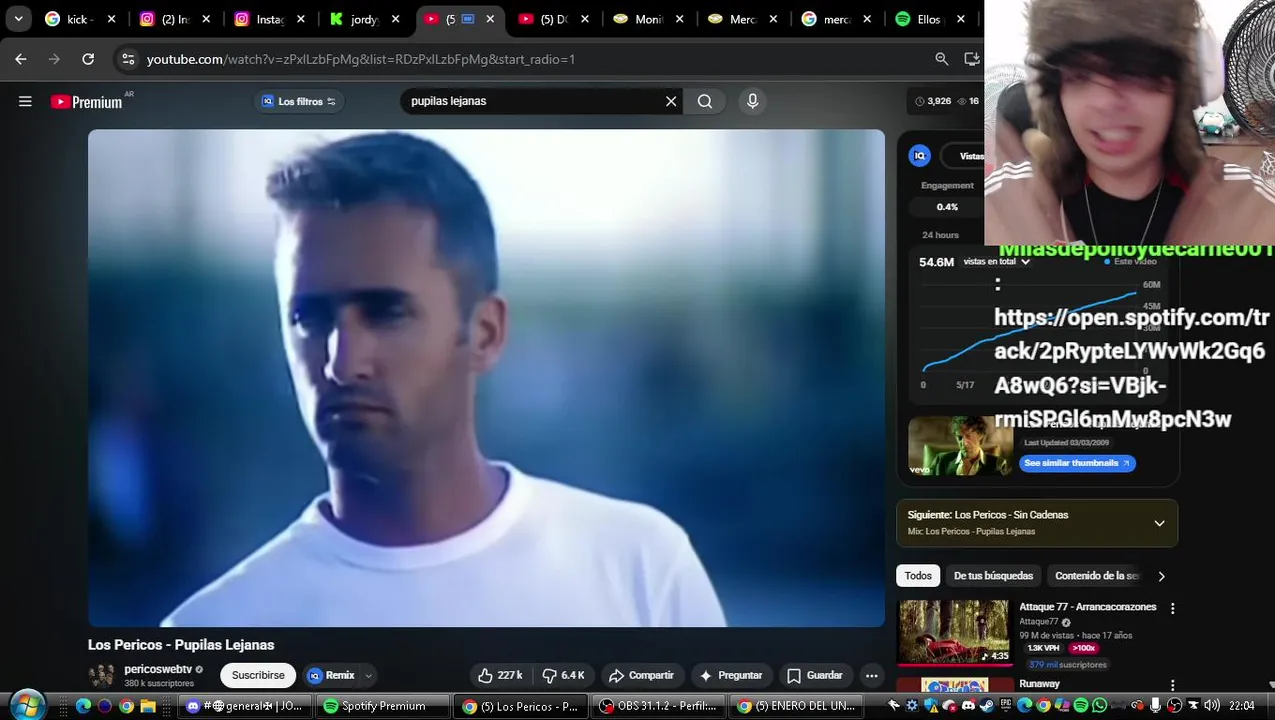The image size is (1275, 720).
Task: Open more actions ellipsis below the video
Action: click(872, 676)
